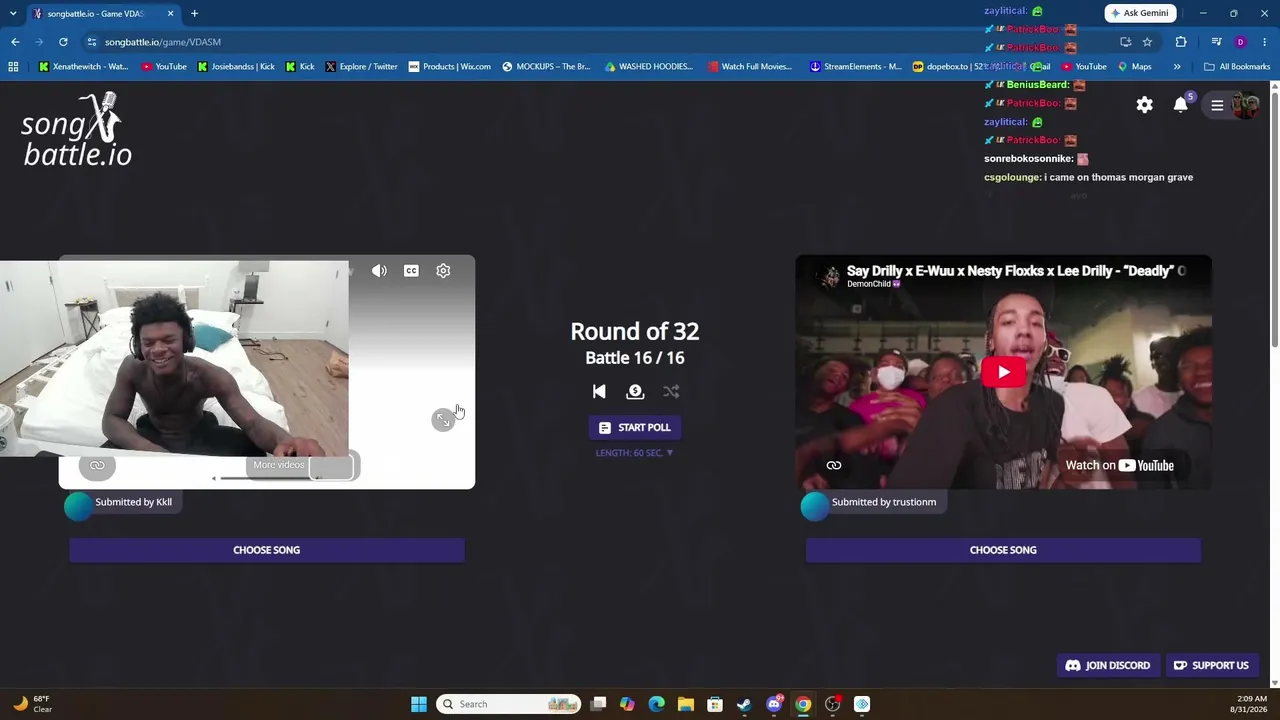1280x720 pixels.
Task: Join the Discord server
Action: (1108, 665)
